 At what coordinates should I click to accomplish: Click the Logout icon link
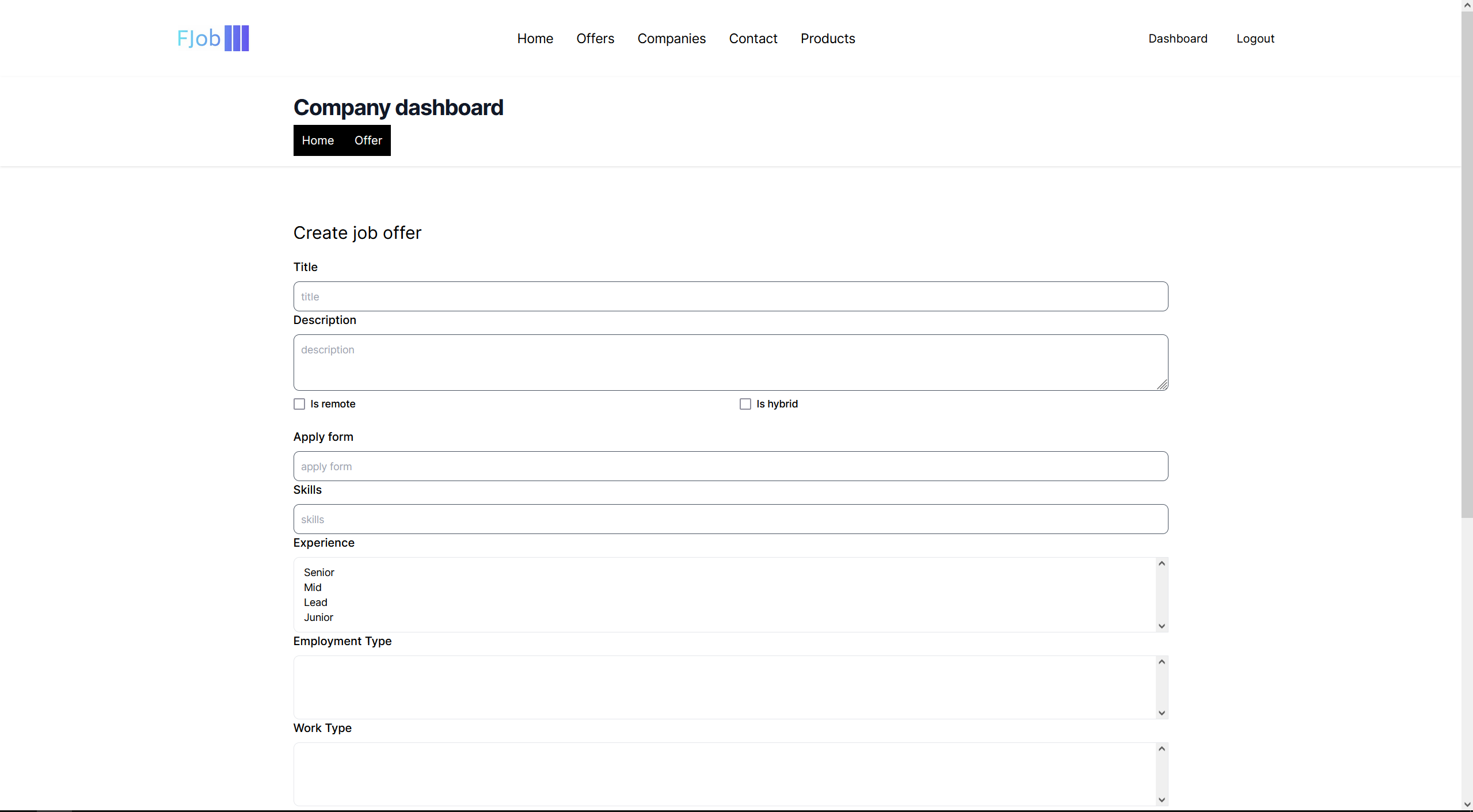click(1256, 38)
